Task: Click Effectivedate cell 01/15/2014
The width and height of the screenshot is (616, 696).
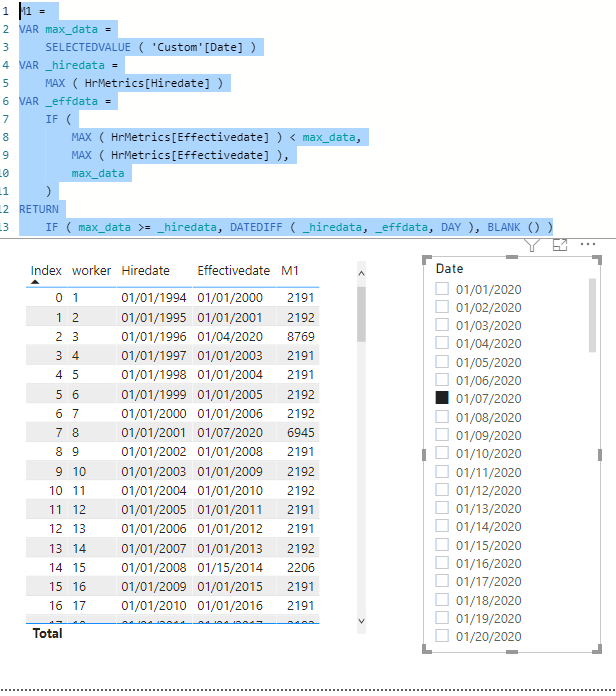Action: click(x=230, y=567)
